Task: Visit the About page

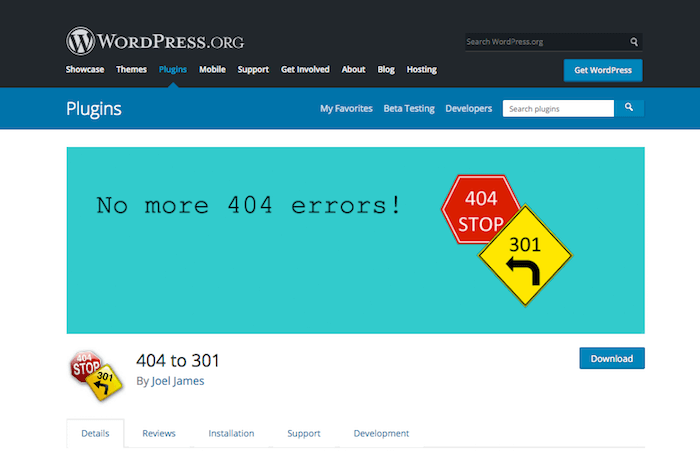Action: point(354,69)
